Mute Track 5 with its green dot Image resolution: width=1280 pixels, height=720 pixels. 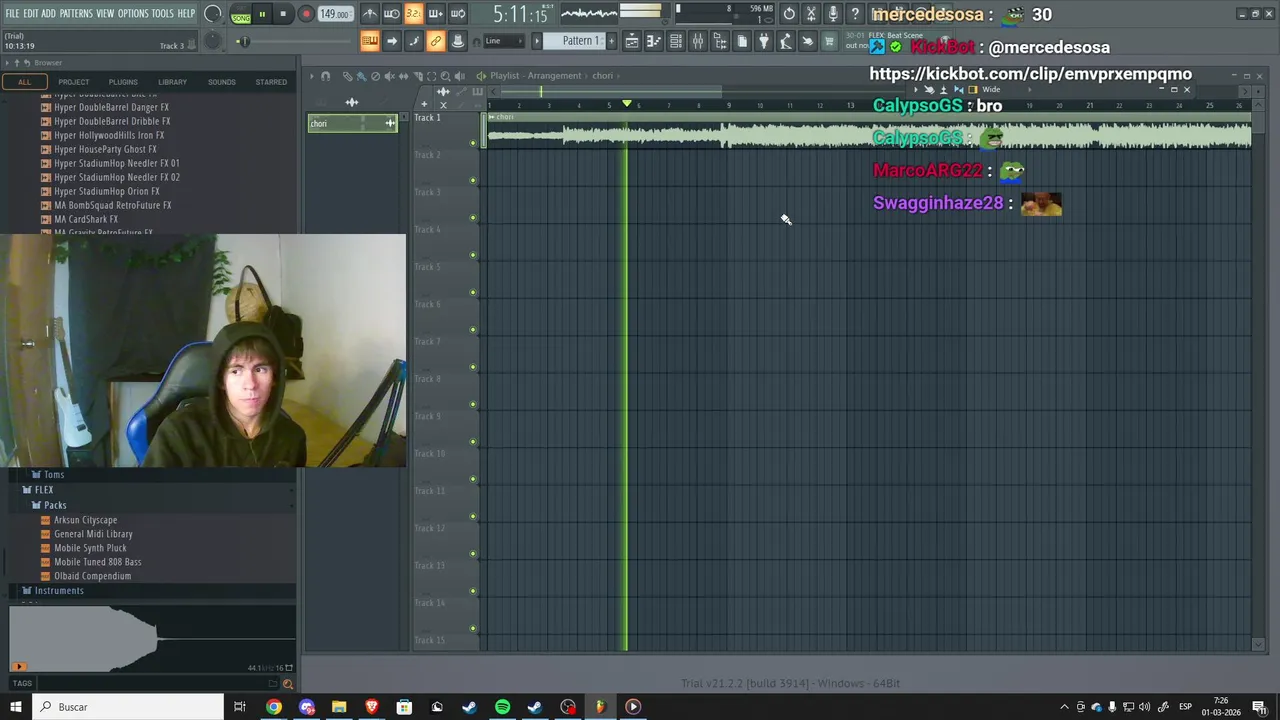(473, 292)
